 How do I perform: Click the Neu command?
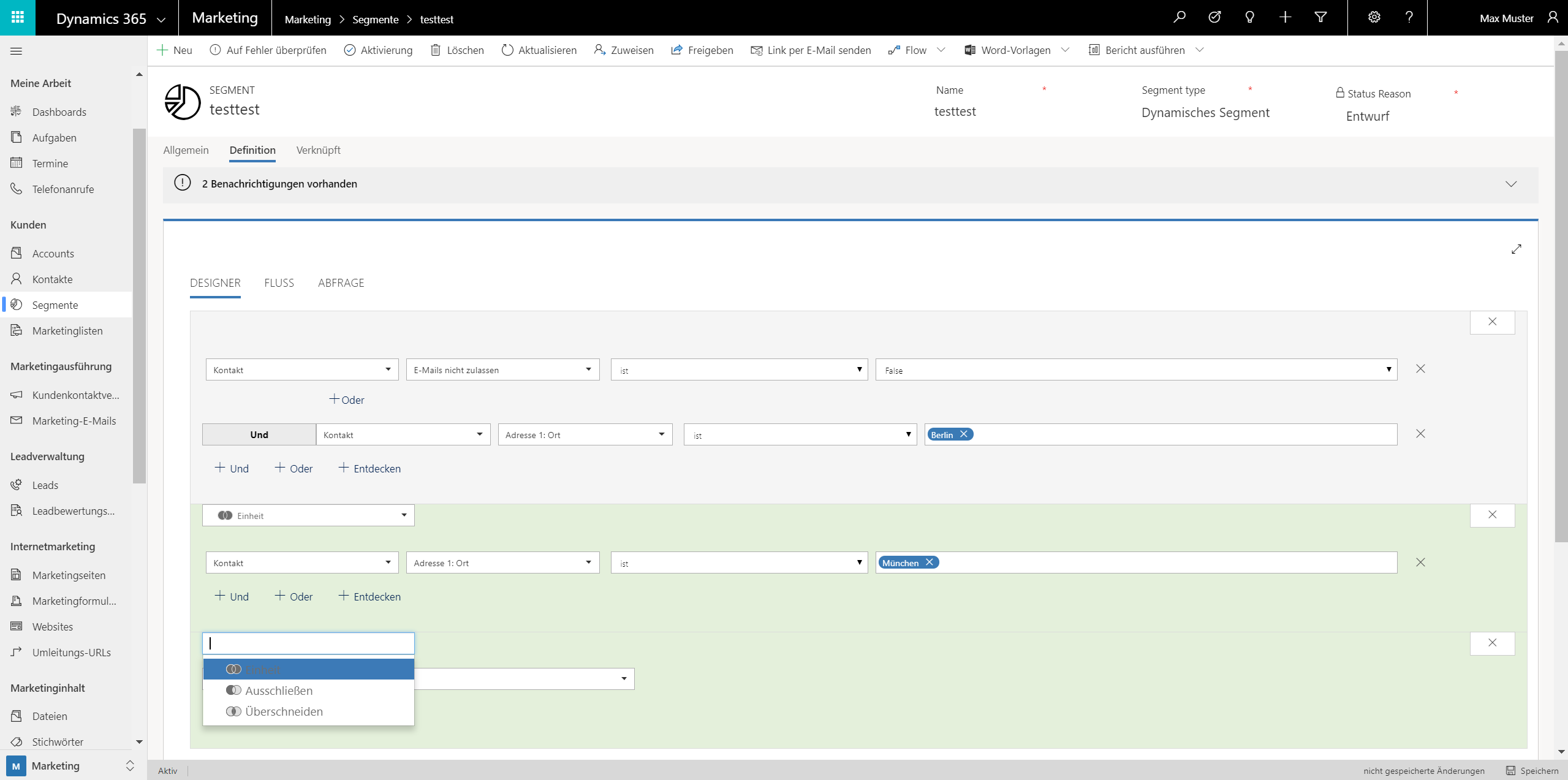click(175, 50)
